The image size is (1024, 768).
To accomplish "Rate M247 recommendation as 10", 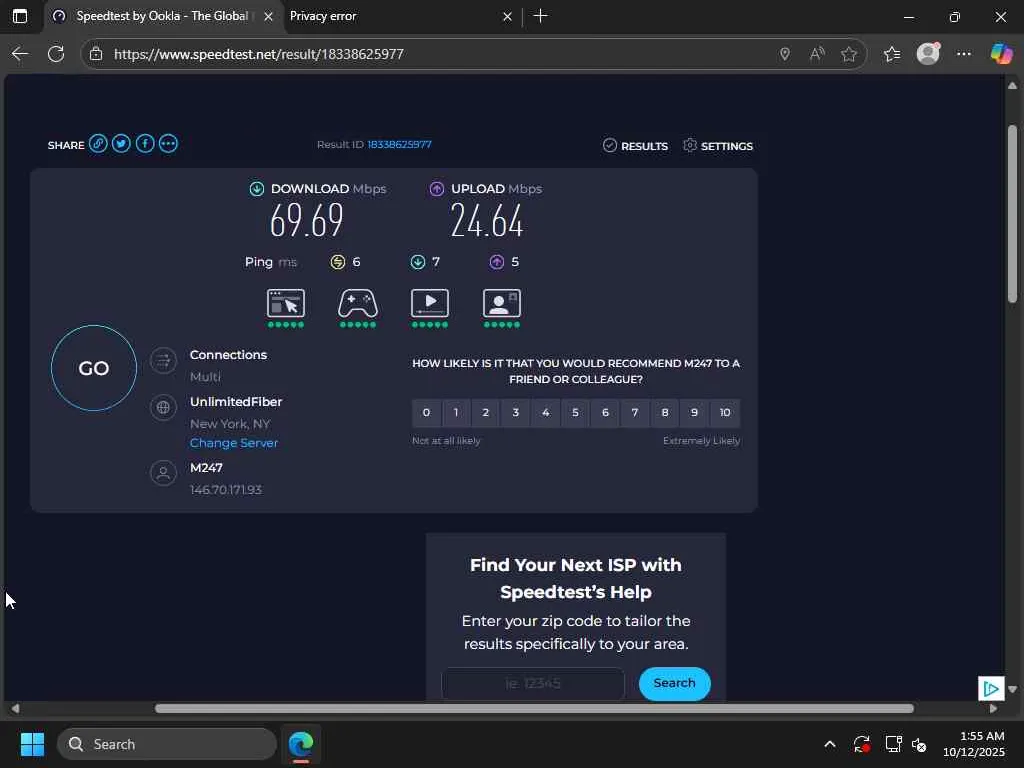I will pos(725,413).
